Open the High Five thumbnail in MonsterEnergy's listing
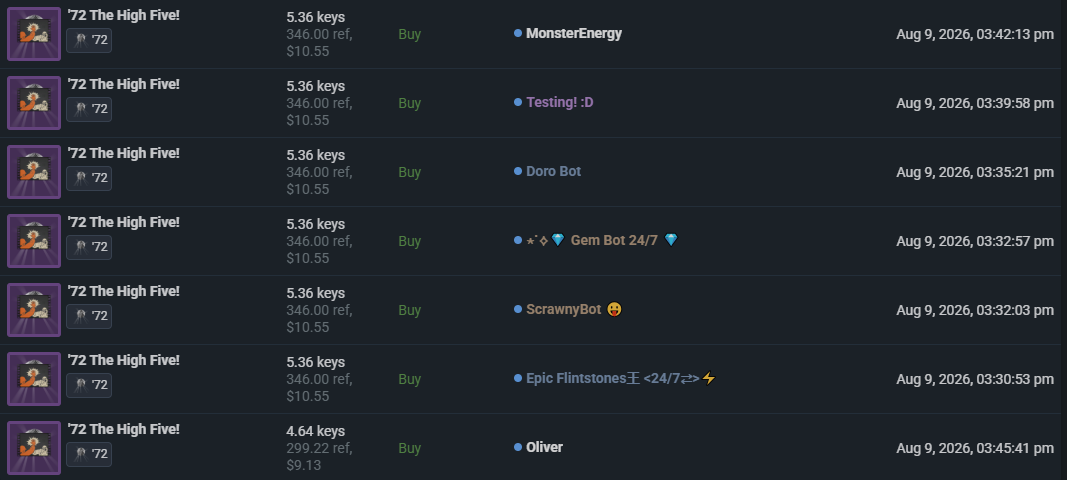This screenshot has height=480, width=1067. pyautogui.click(x=34, y=34)
